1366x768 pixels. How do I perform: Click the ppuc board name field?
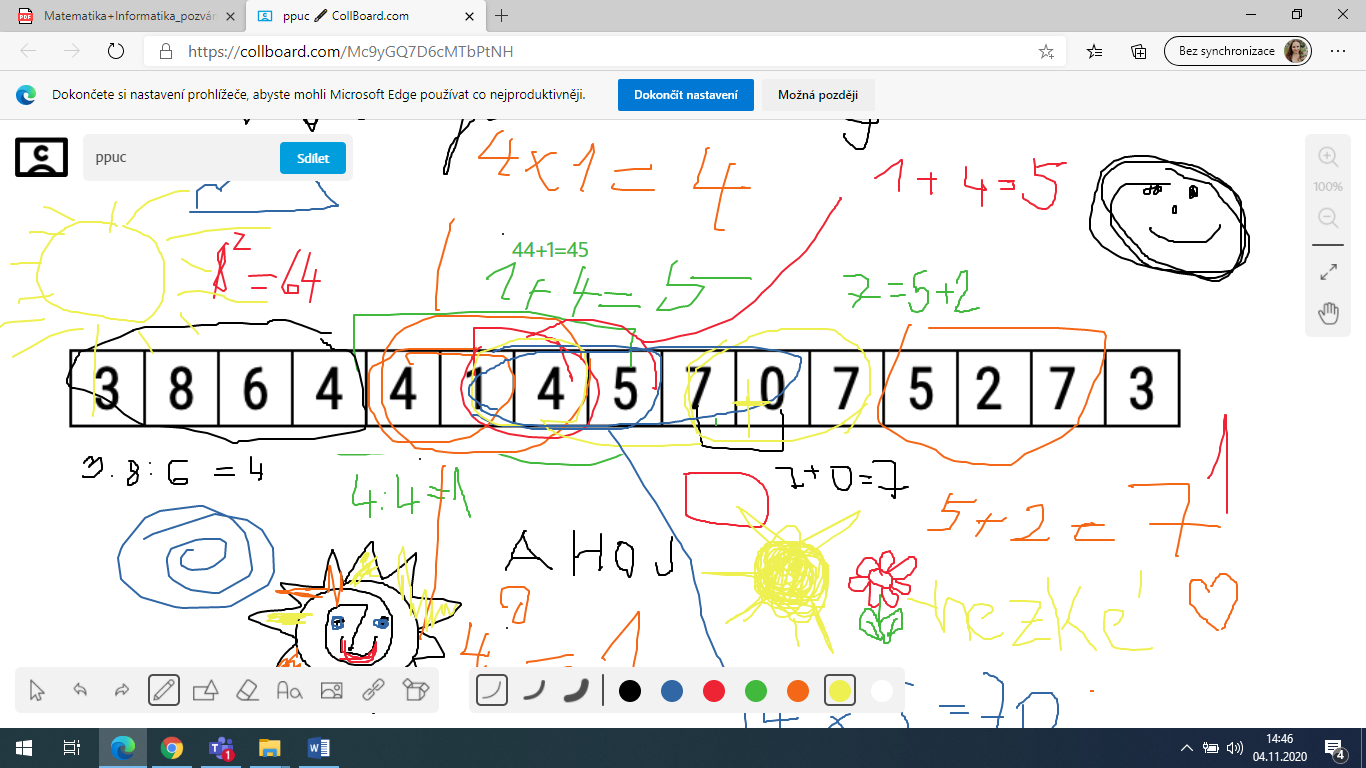click(180, 158)
